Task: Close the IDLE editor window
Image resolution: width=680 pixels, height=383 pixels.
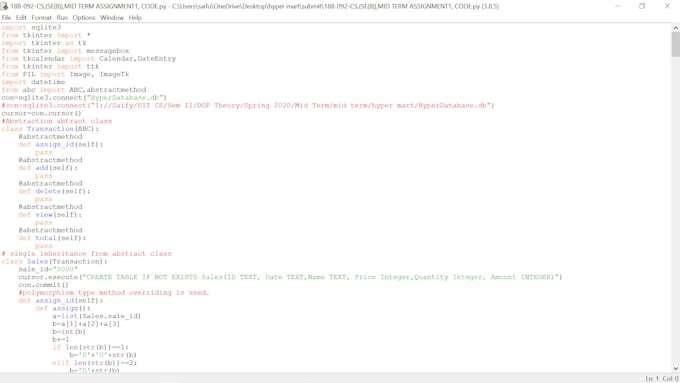Action: tap(667, 6)
